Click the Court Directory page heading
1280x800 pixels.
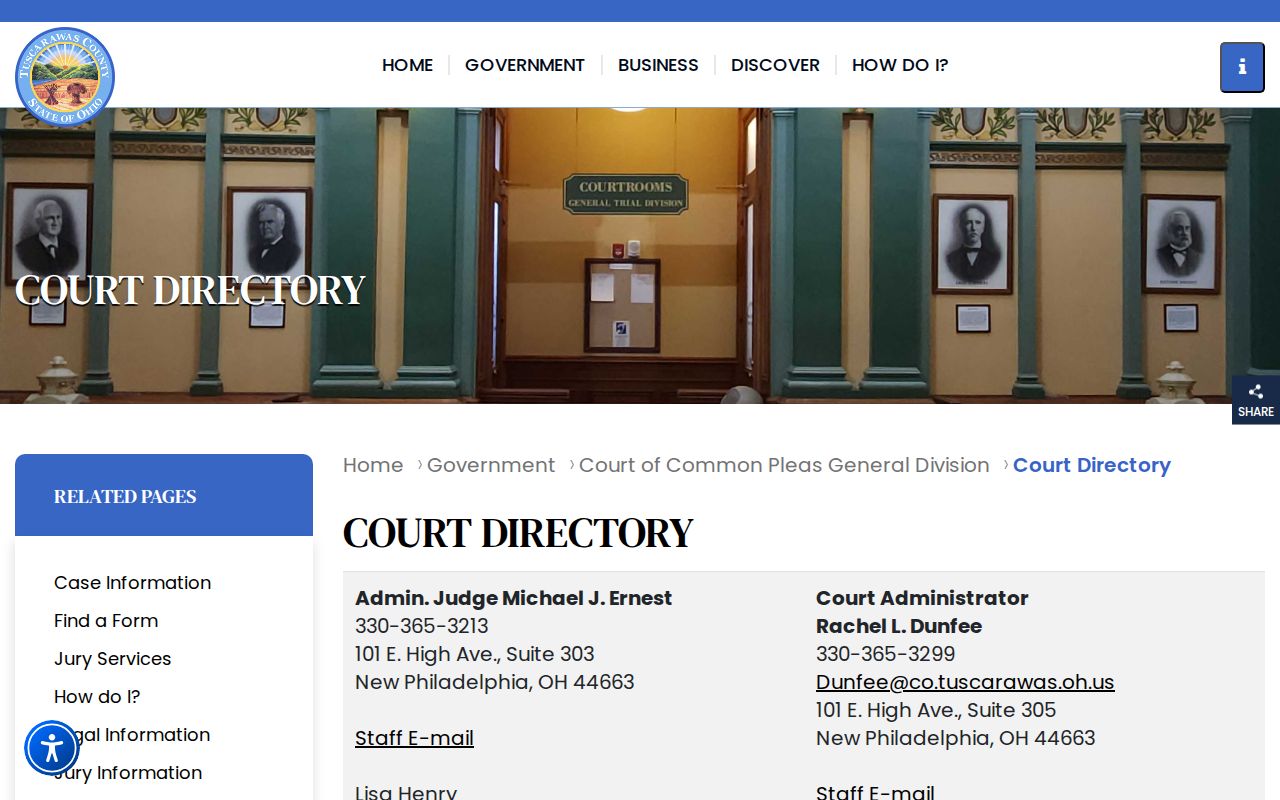(x=518, y=533)
